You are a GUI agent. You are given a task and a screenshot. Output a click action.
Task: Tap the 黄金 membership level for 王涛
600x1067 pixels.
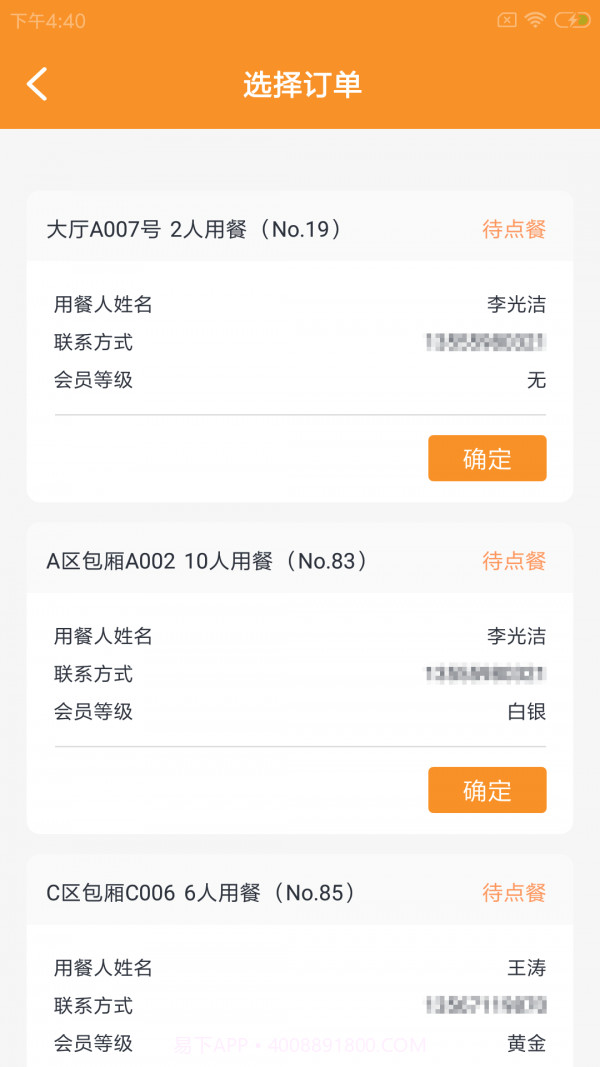tap(529, 1043)
